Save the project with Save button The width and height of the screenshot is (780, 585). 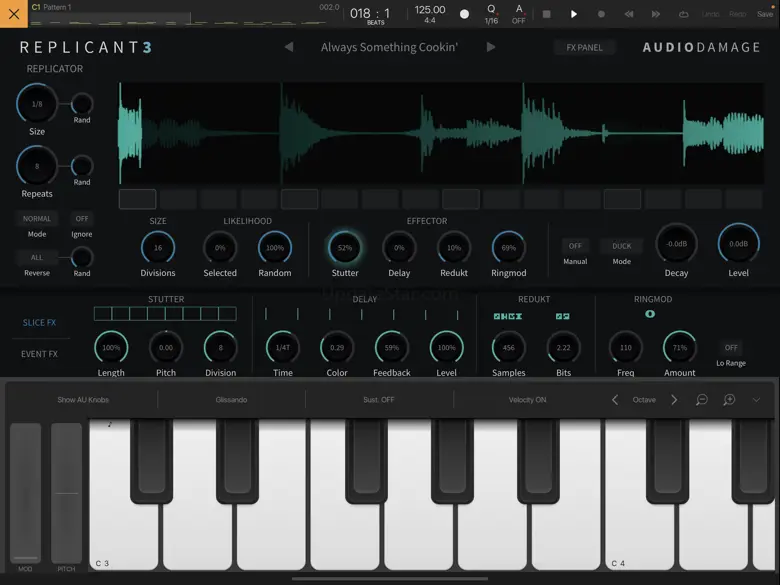point(765,14)
